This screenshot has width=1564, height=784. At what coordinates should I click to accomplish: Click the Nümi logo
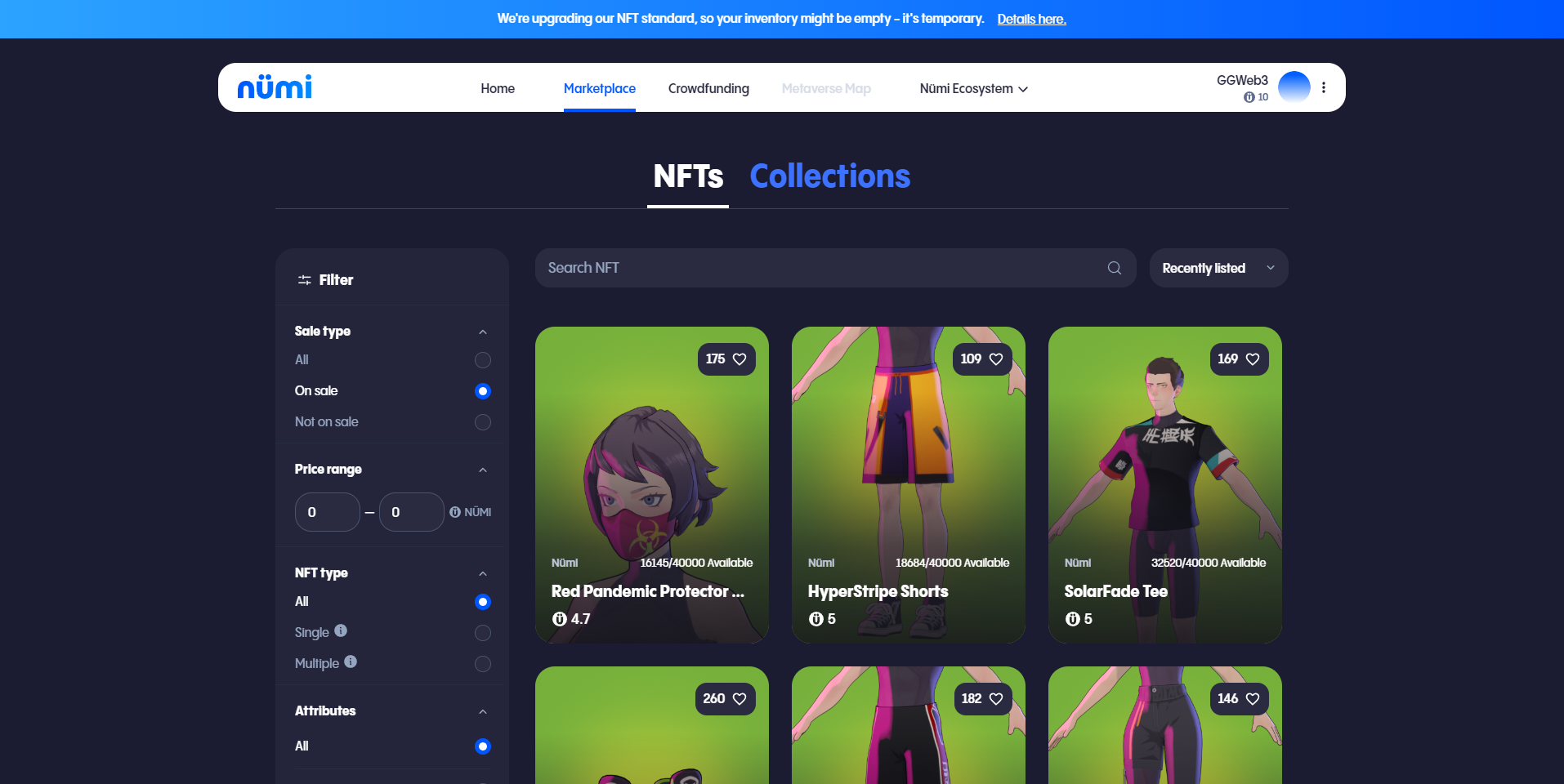(275, 87)
